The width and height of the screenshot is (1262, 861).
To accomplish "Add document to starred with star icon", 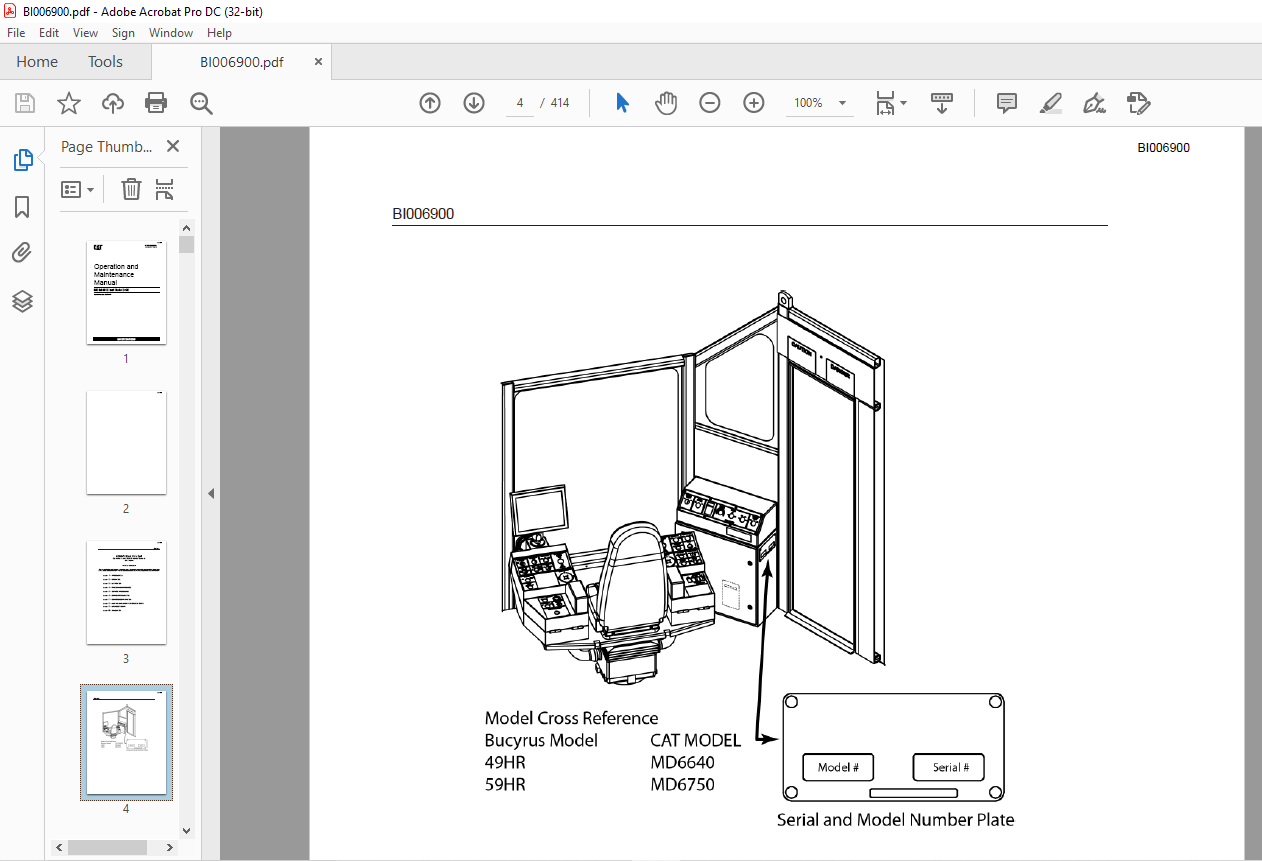I will click(x=69, y=103).
